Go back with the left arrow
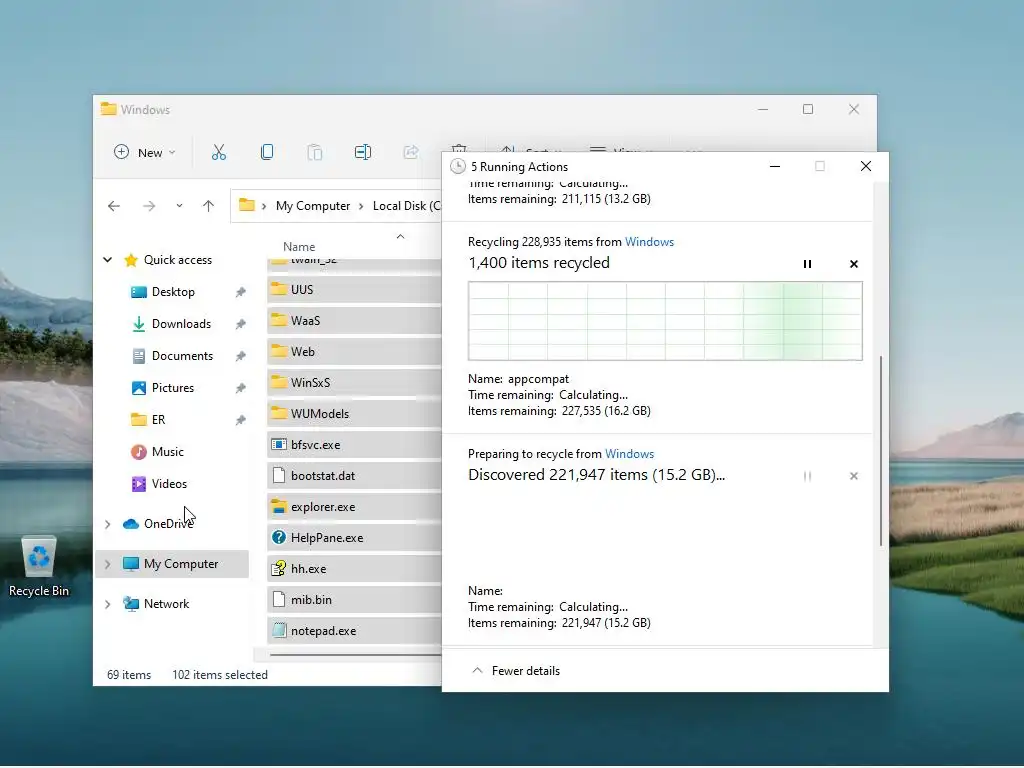 pos(114,206)
